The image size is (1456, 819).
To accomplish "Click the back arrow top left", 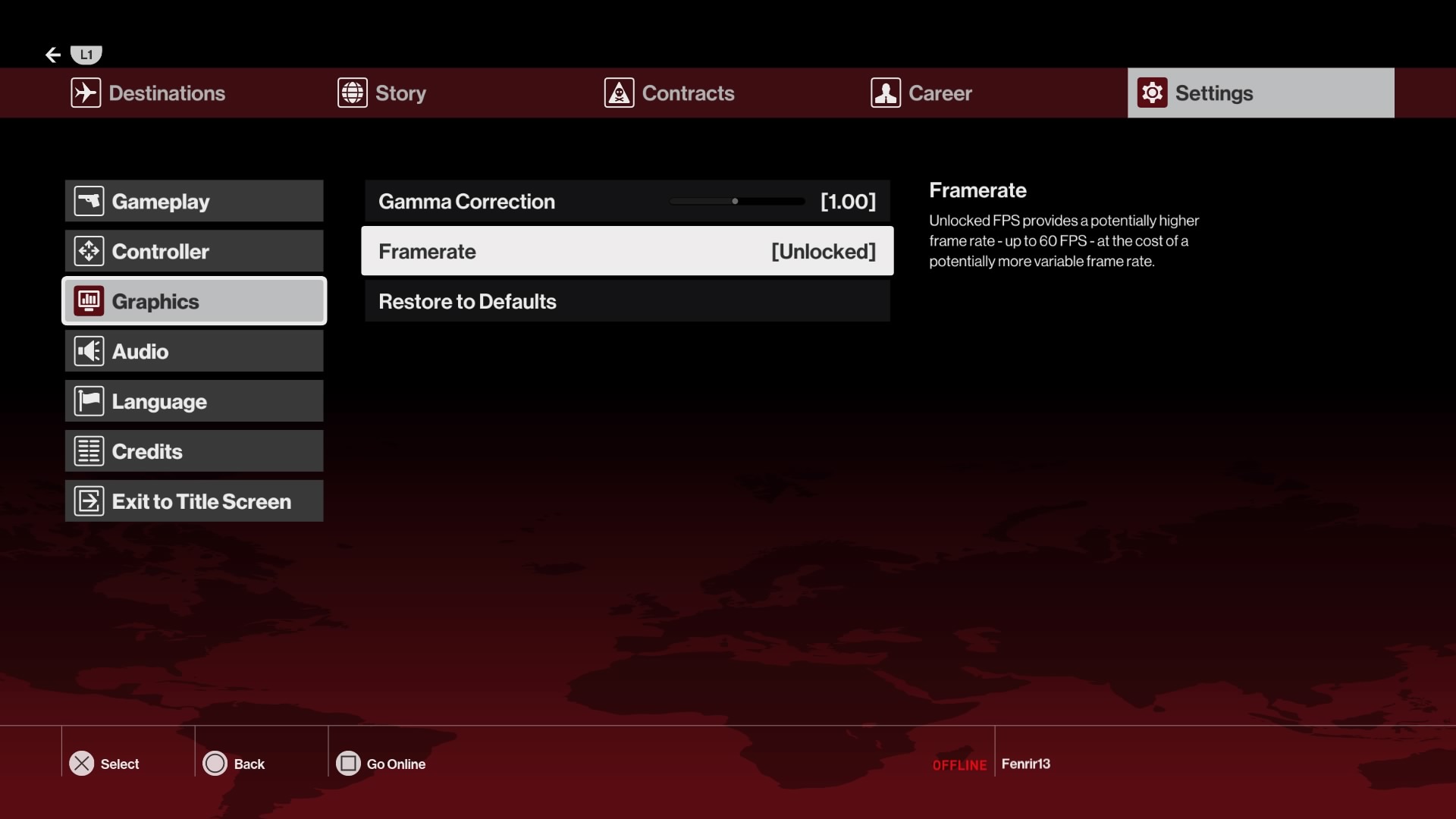I will pos(52,54).
